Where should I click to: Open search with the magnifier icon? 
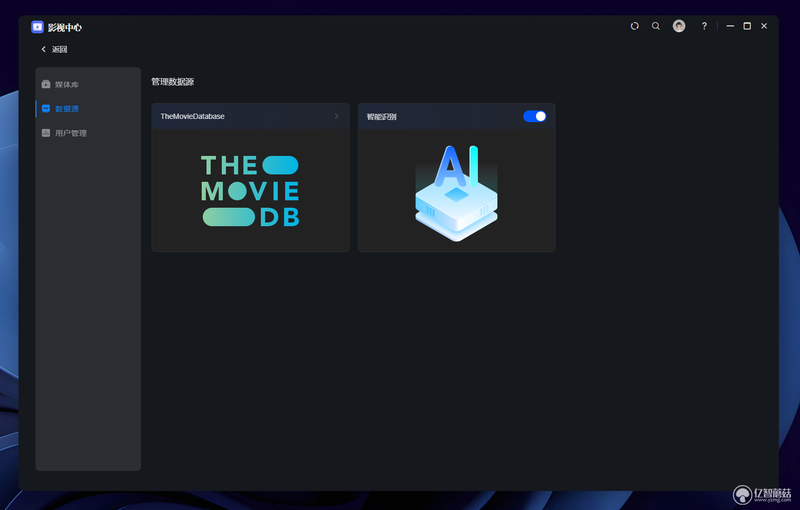tap(656, 26)
